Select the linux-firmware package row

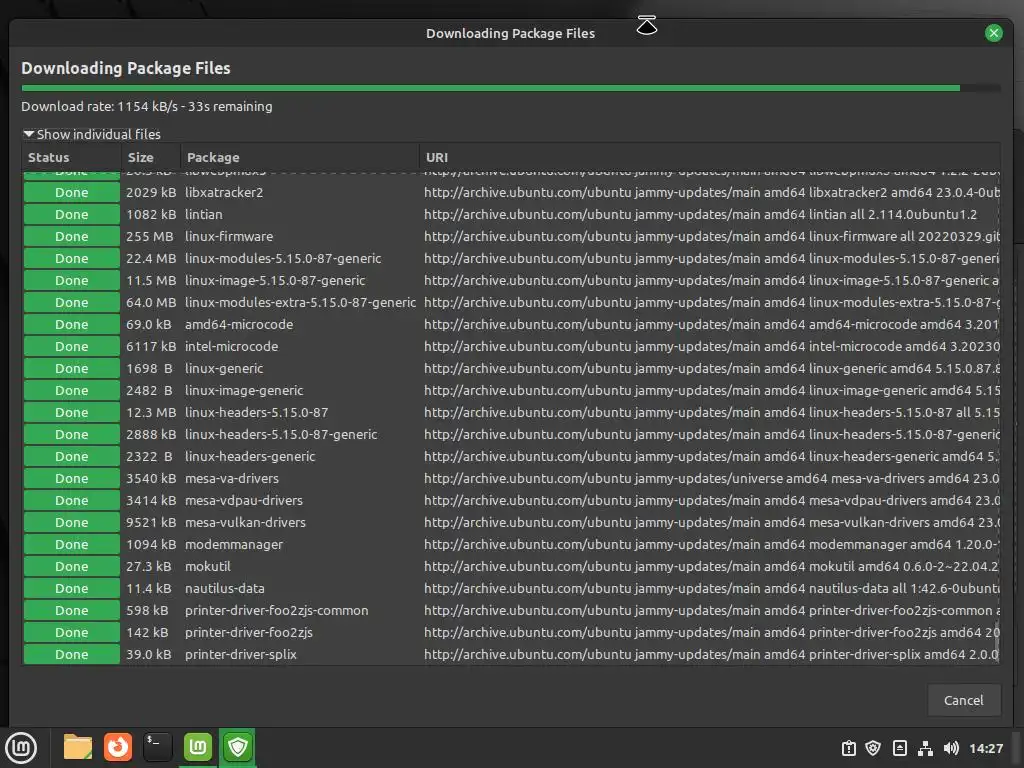tap(511, 236)
